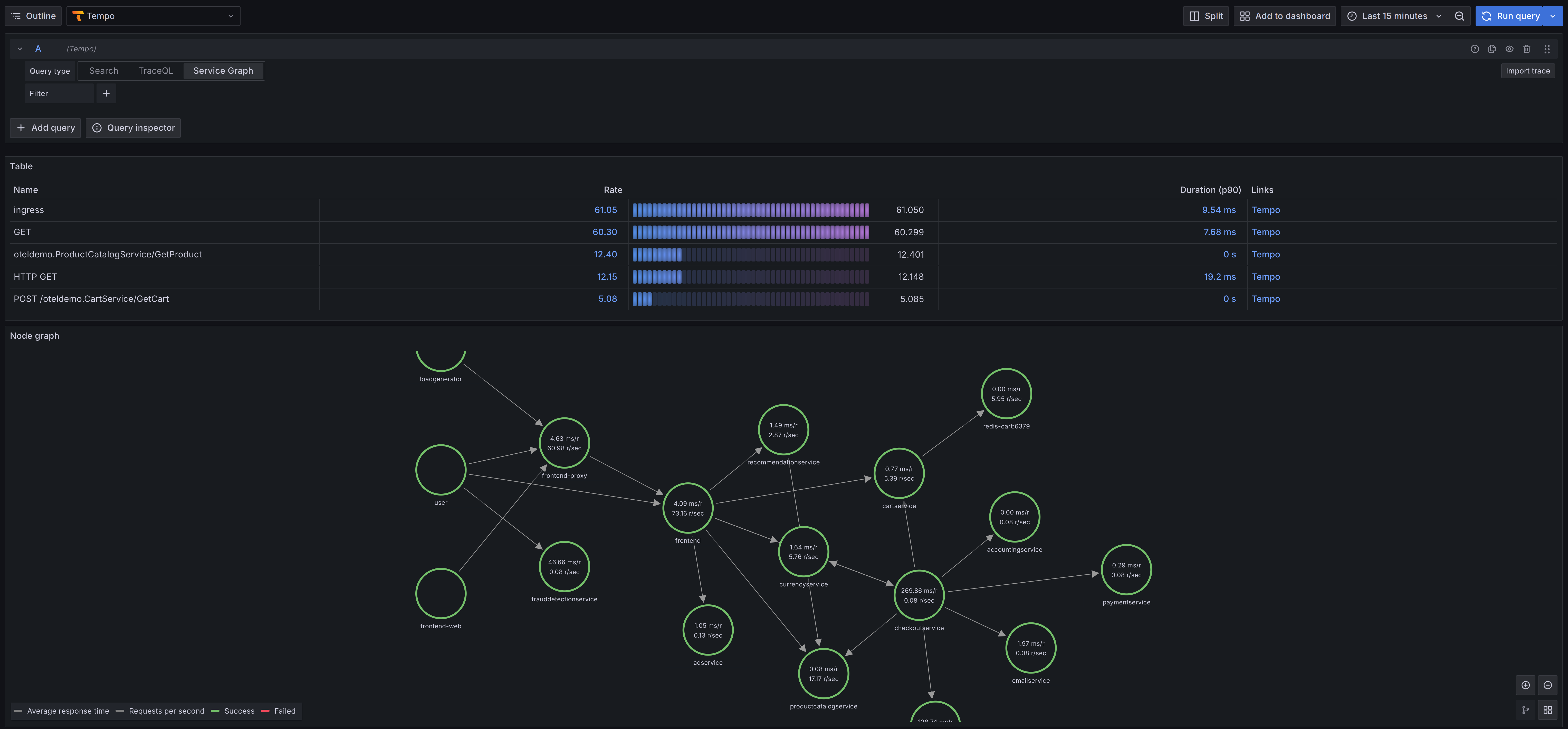Zoom out the time range
Image resolution: width=1568 pixels, height=729 pixels.
point(1459,16)
